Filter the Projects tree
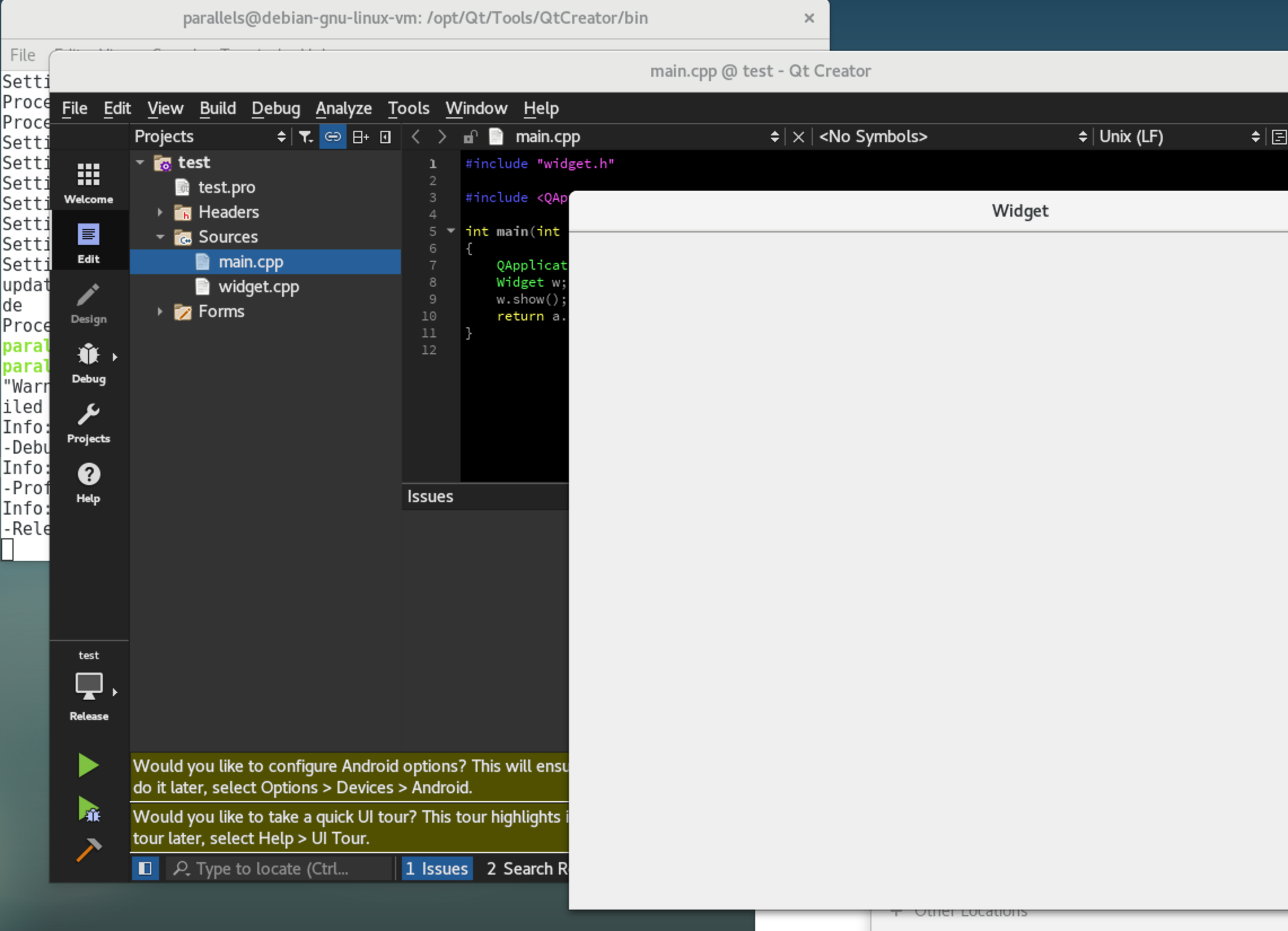The image size is (1288, 931). pos(305,136)
